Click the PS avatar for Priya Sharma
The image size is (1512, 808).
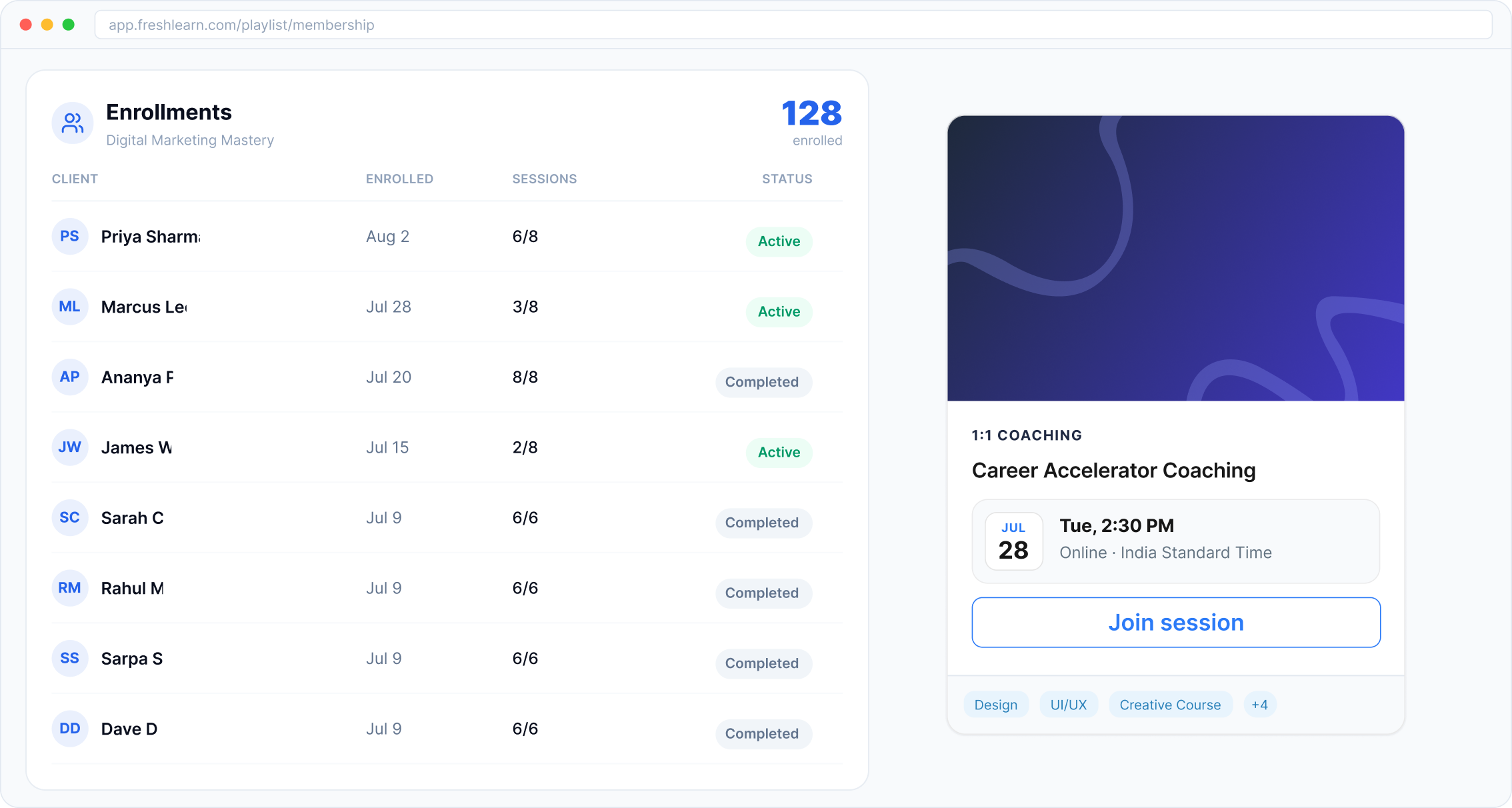click(70, 237)
